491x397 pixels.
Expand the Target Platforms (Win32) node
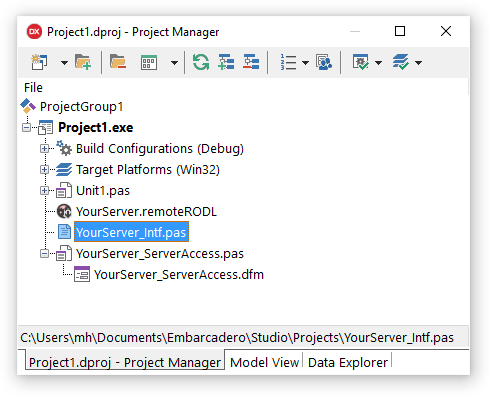(44, 170)
